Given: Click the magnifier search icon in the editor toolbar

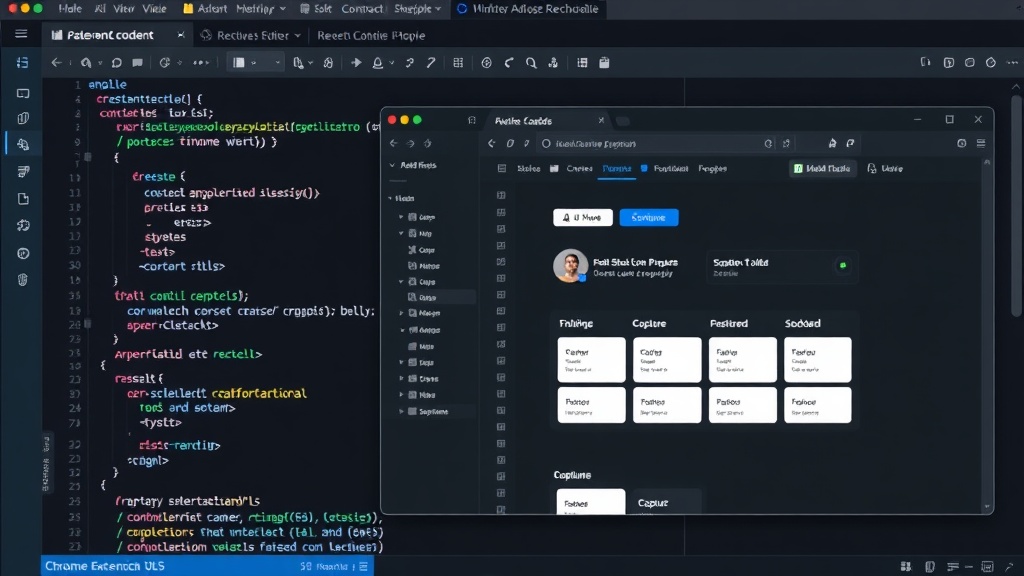Looking at the screenshot, I should tap(531, 63).
